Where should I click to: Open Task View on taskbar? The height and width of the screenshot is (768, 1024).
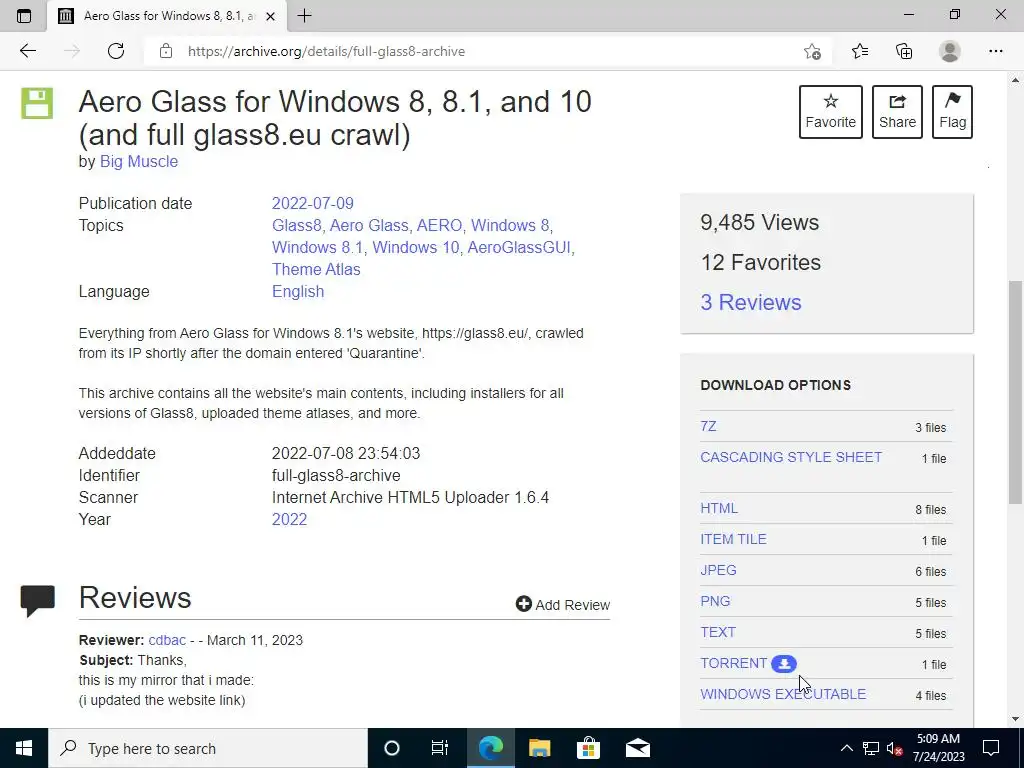(x=440, y=748)
